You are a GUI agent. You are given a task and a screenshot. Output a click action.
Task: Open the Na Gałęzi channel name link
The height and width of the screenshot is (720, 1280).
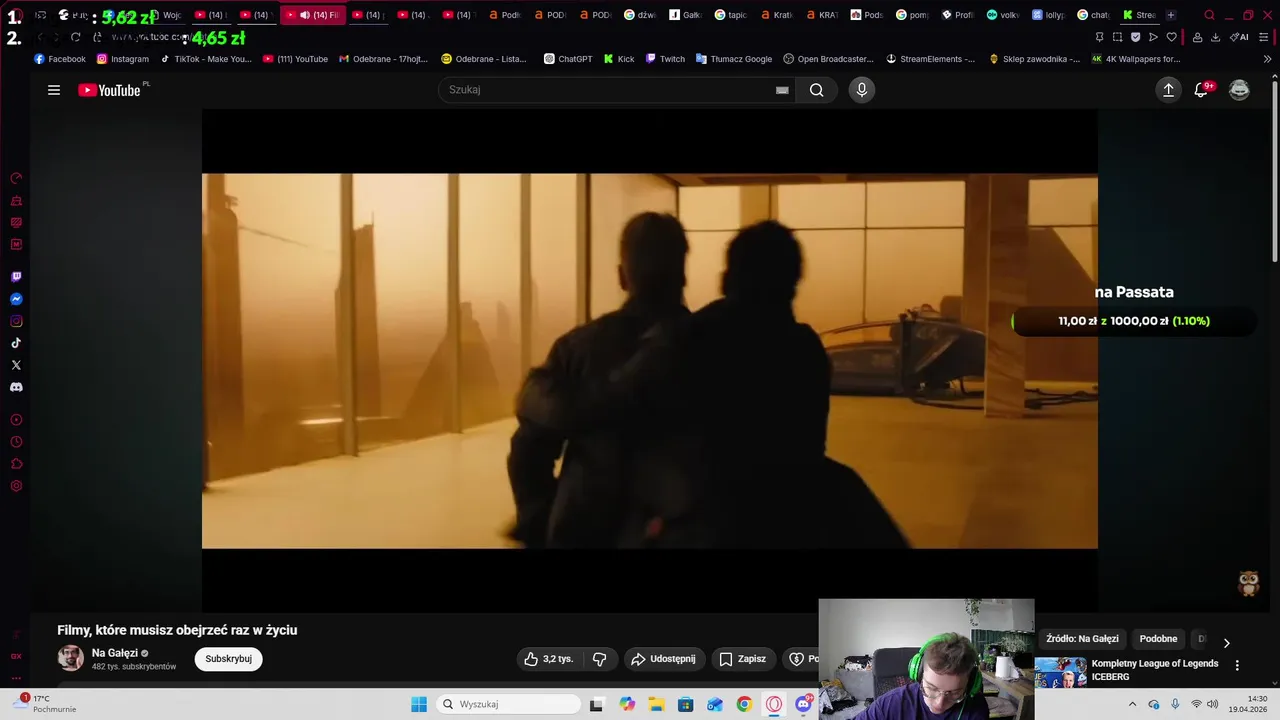click(x=115, y=653)
